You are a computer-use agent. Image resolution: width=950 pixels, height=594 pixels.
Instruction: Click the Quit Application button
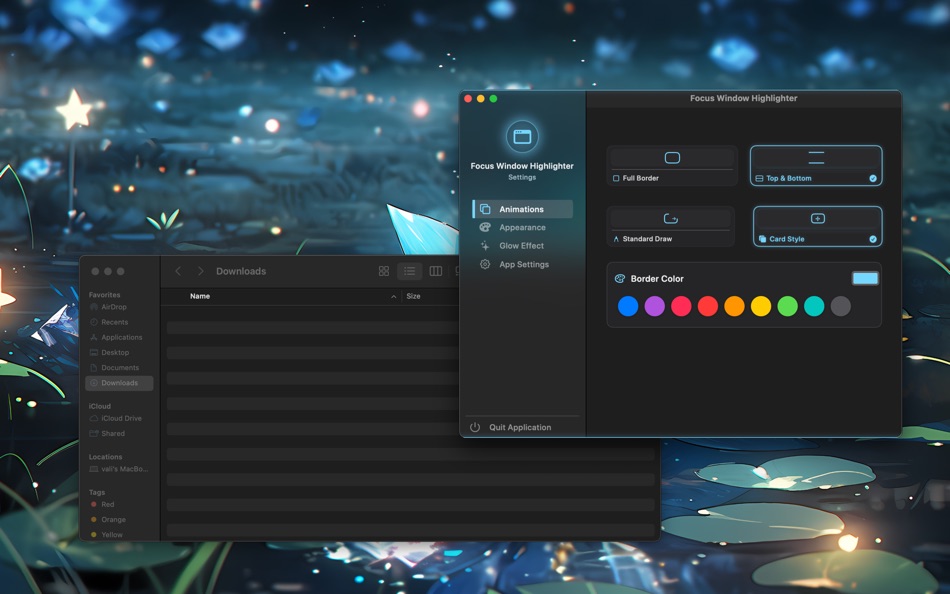pyautogui.click(x=520, y=427)
